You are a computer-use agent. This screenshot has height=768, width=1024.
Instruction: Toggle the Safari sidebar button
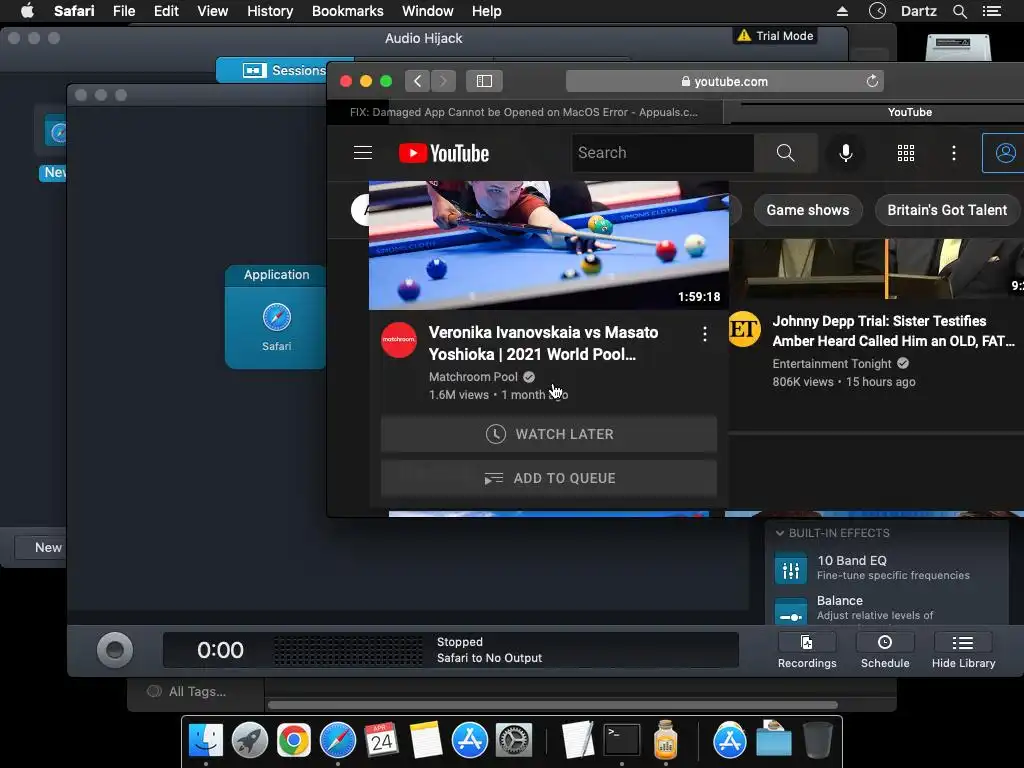tap(484, 81)
